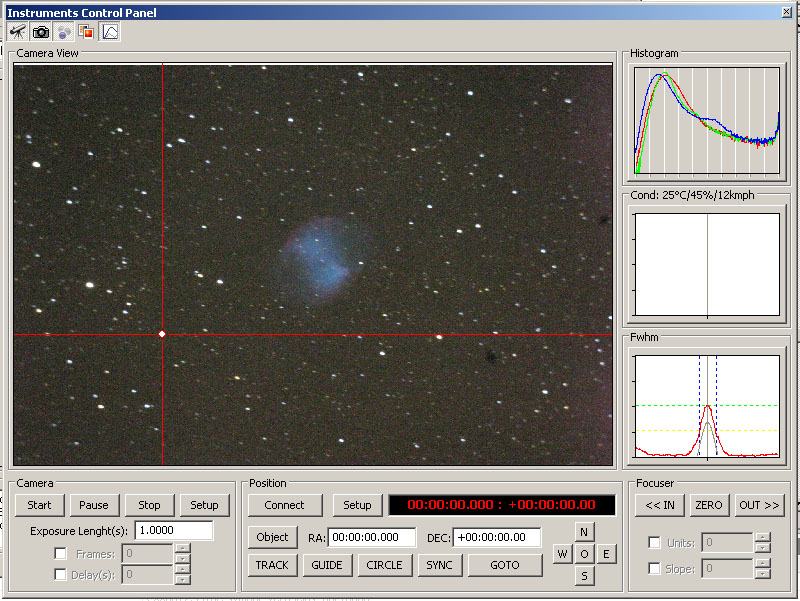
Task: Click the TRACK button
Action: (x=272, y=565)
